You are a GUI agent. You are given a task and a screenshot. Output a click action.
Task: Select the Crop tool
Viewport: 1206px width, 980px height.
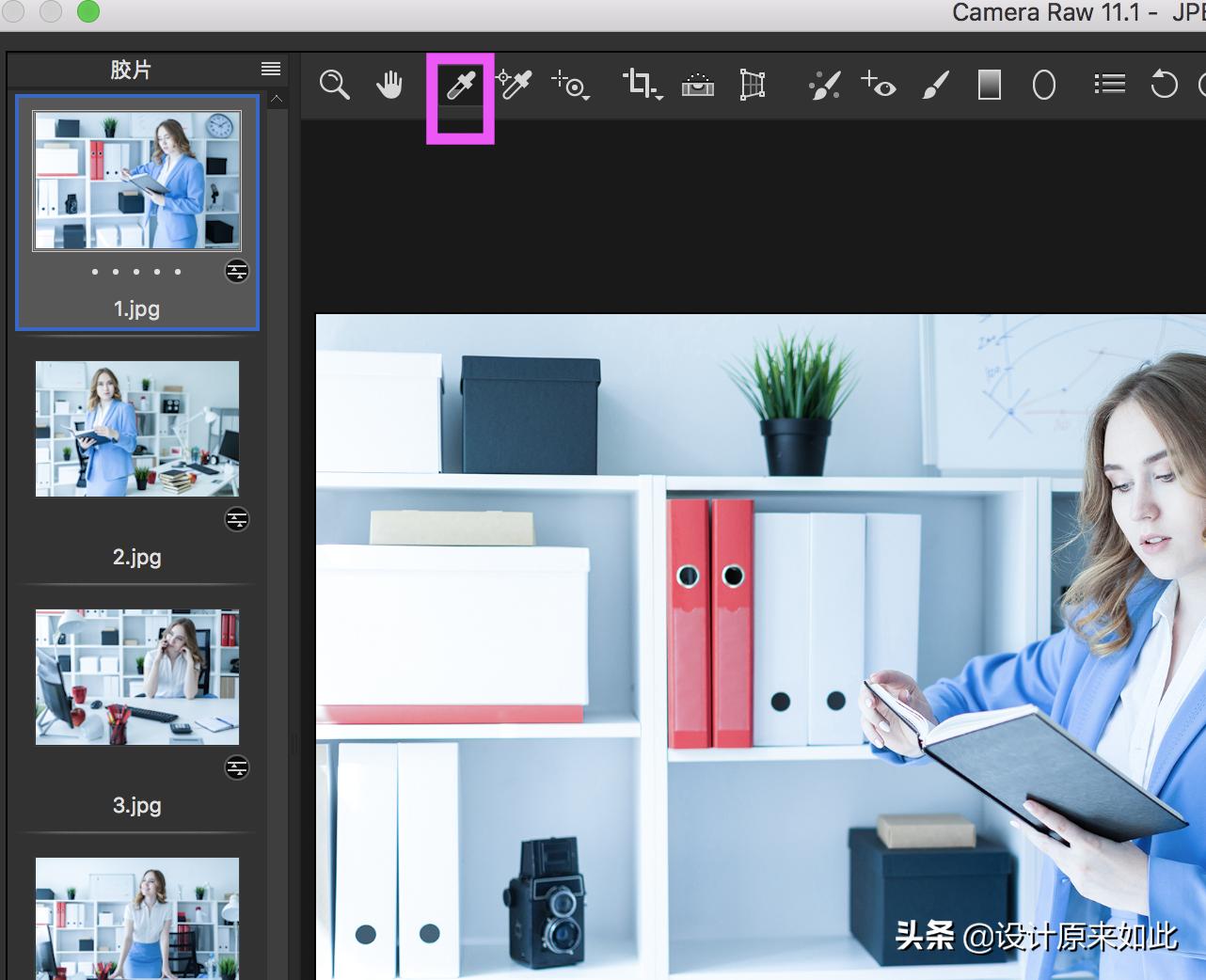643,85
